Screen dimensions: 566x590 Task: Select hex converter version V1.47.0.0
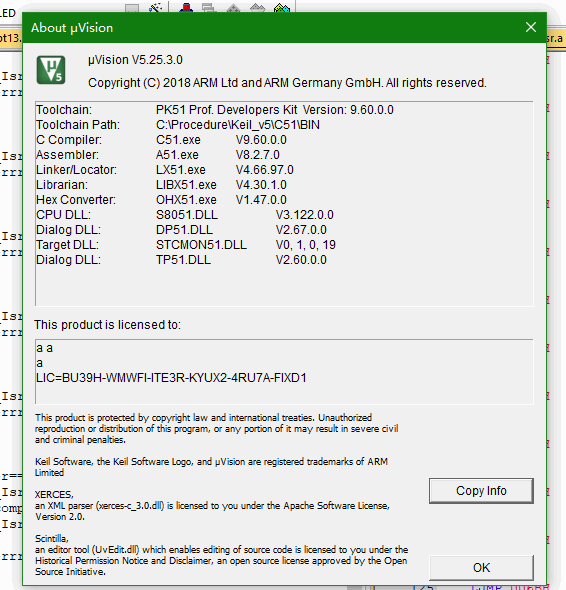(261, 200)
